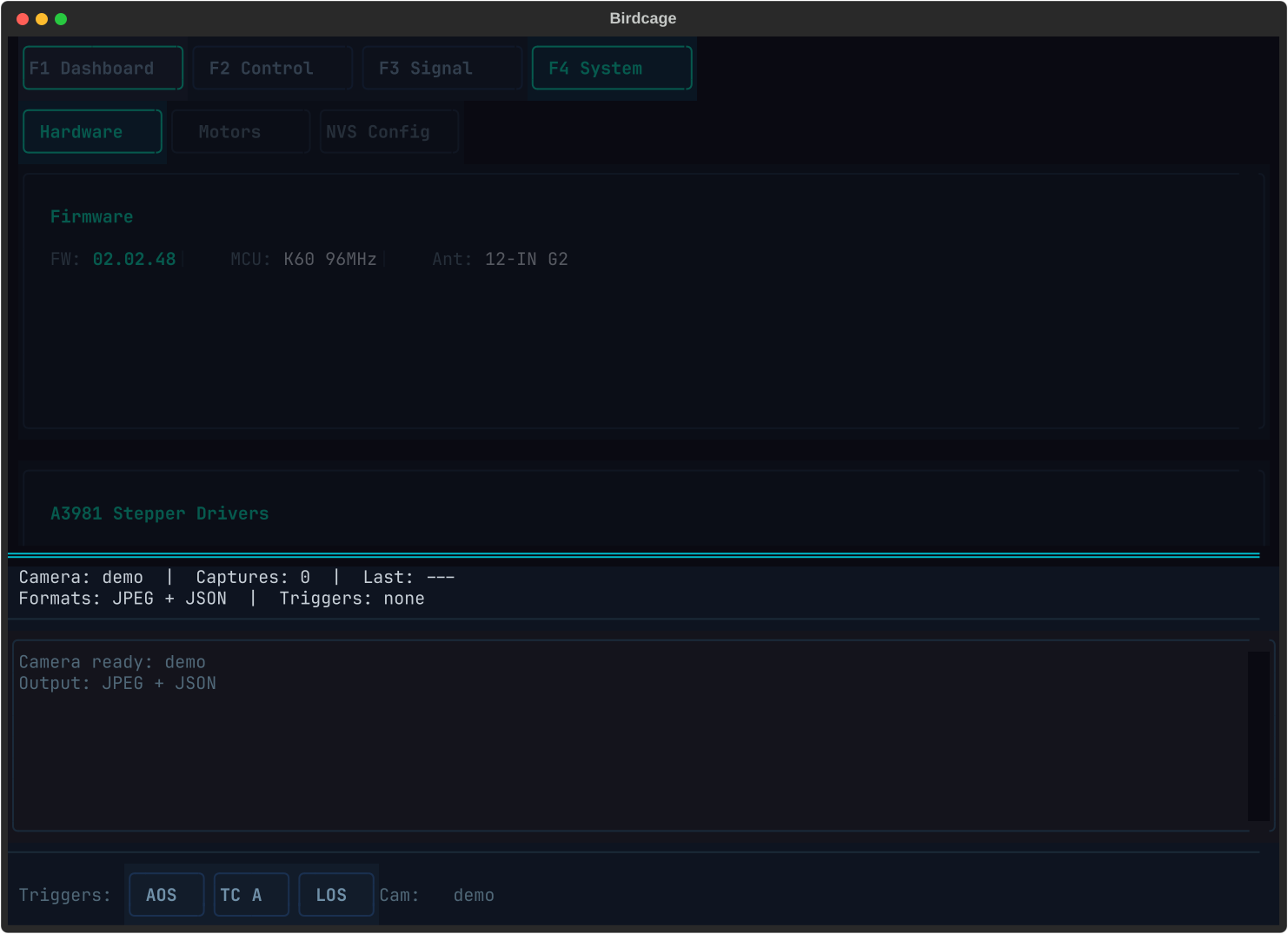
Task: Select the F3 Signal tab
Action: point(442,68)
